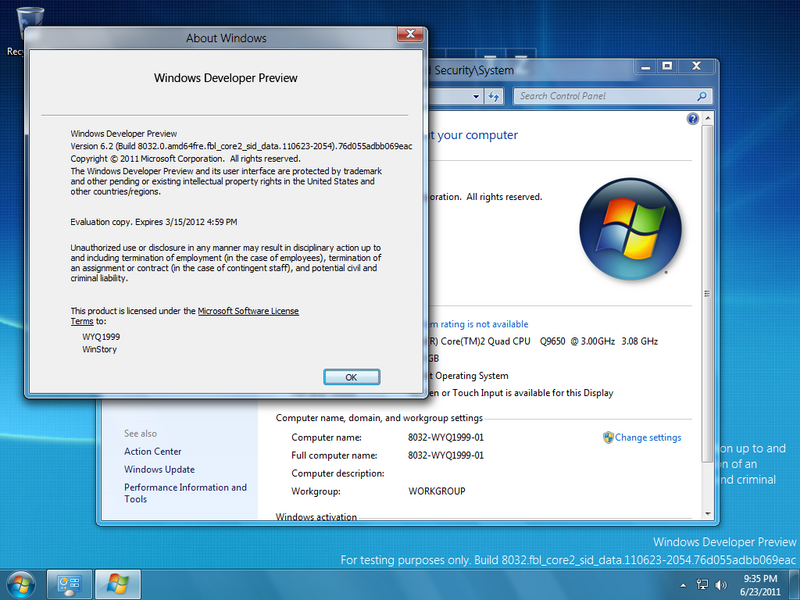This screenshot has height=600, width=800.
Task: Click the Version 6.2 Build 8032 line
Action: [241, 146]
